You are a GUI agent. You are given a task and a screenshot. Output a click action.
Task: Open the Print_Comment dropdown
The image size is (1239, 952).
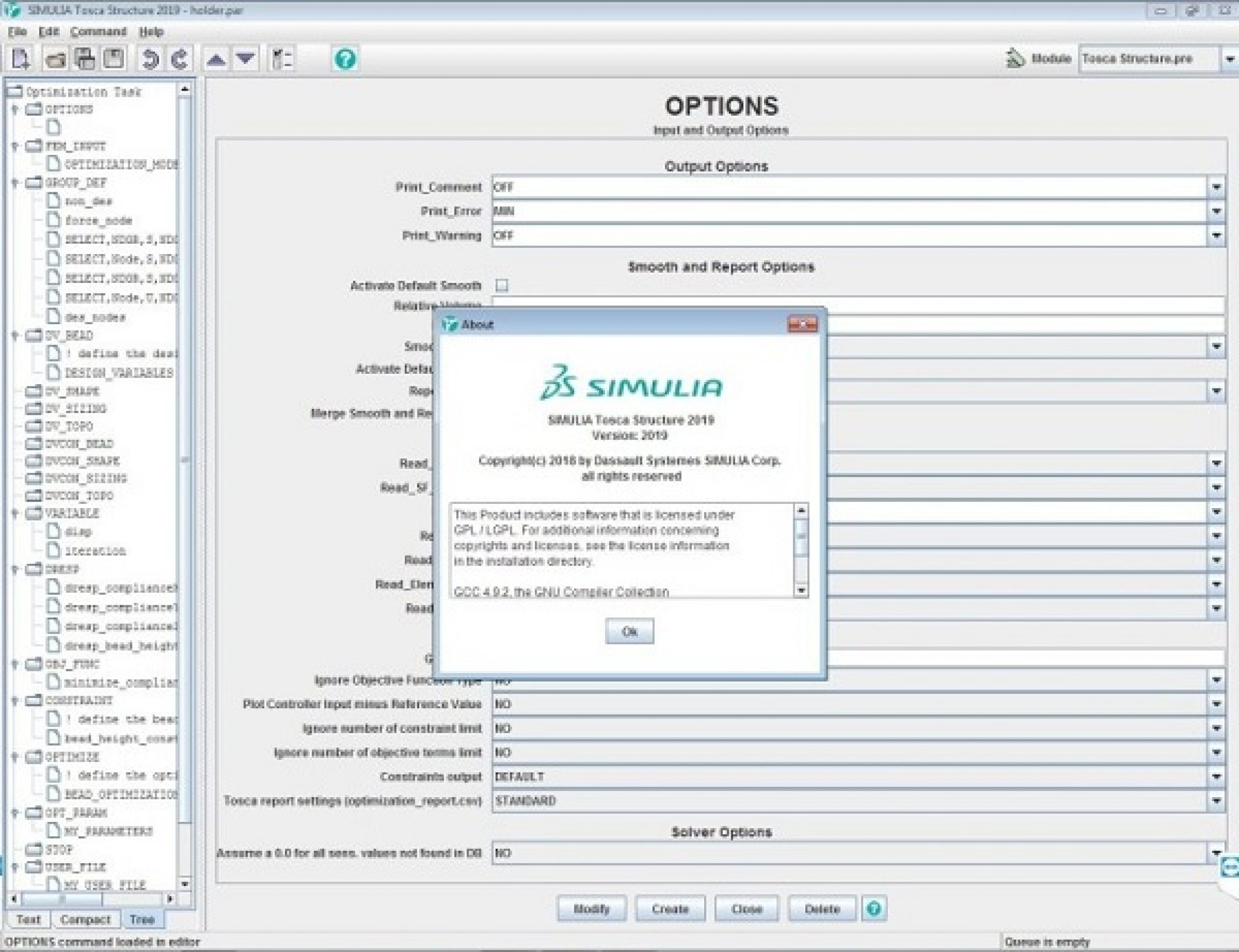1216,187
